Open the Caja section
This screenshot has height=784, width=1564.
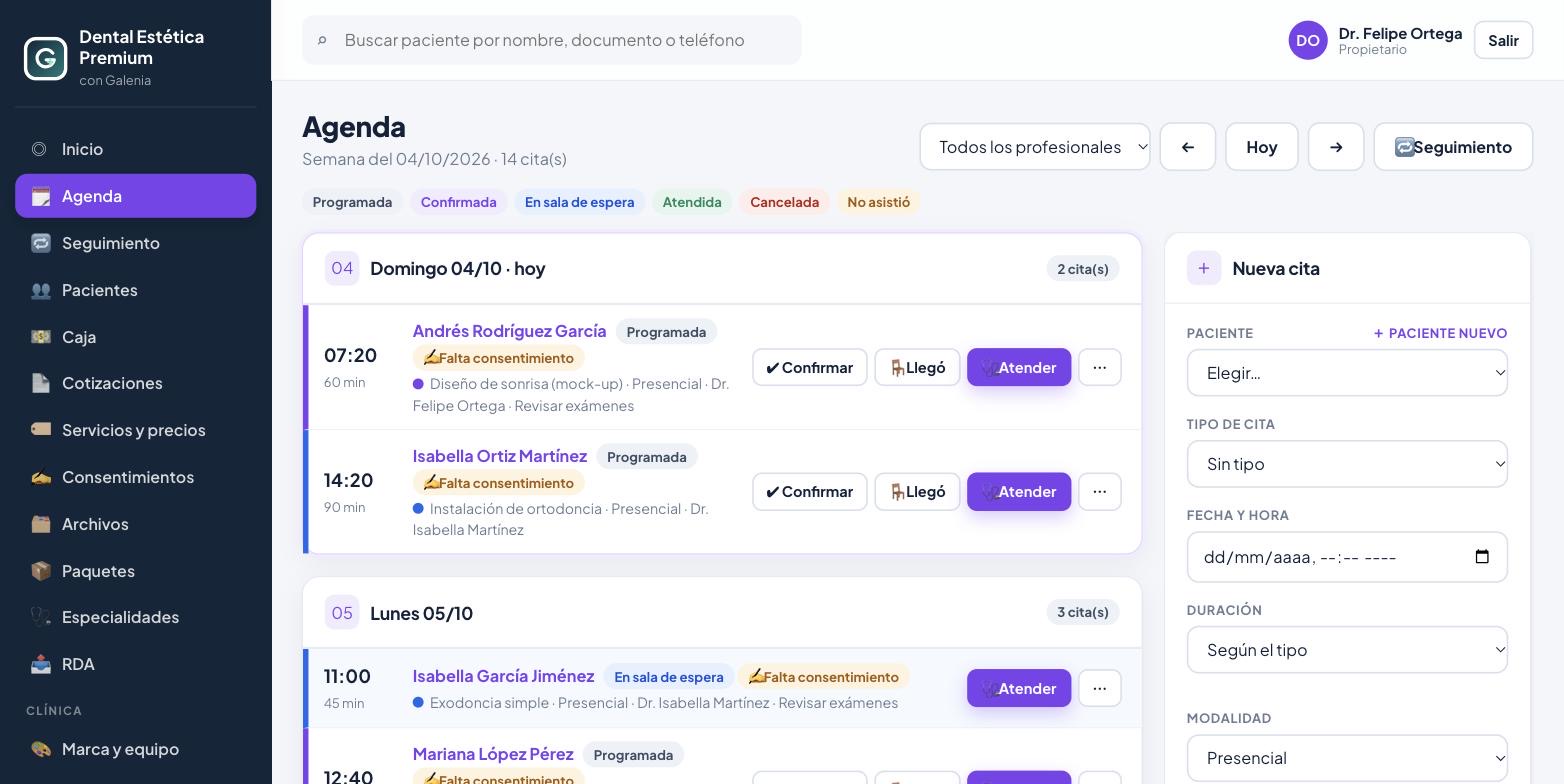click(135, 337)
